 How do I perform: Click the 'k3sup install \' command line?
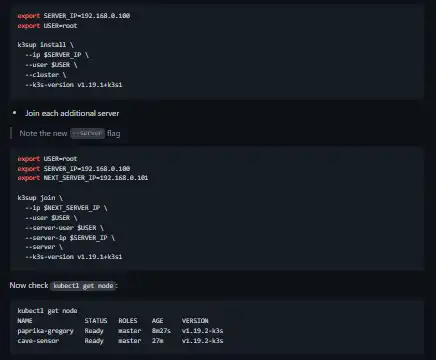pos(46,45)
